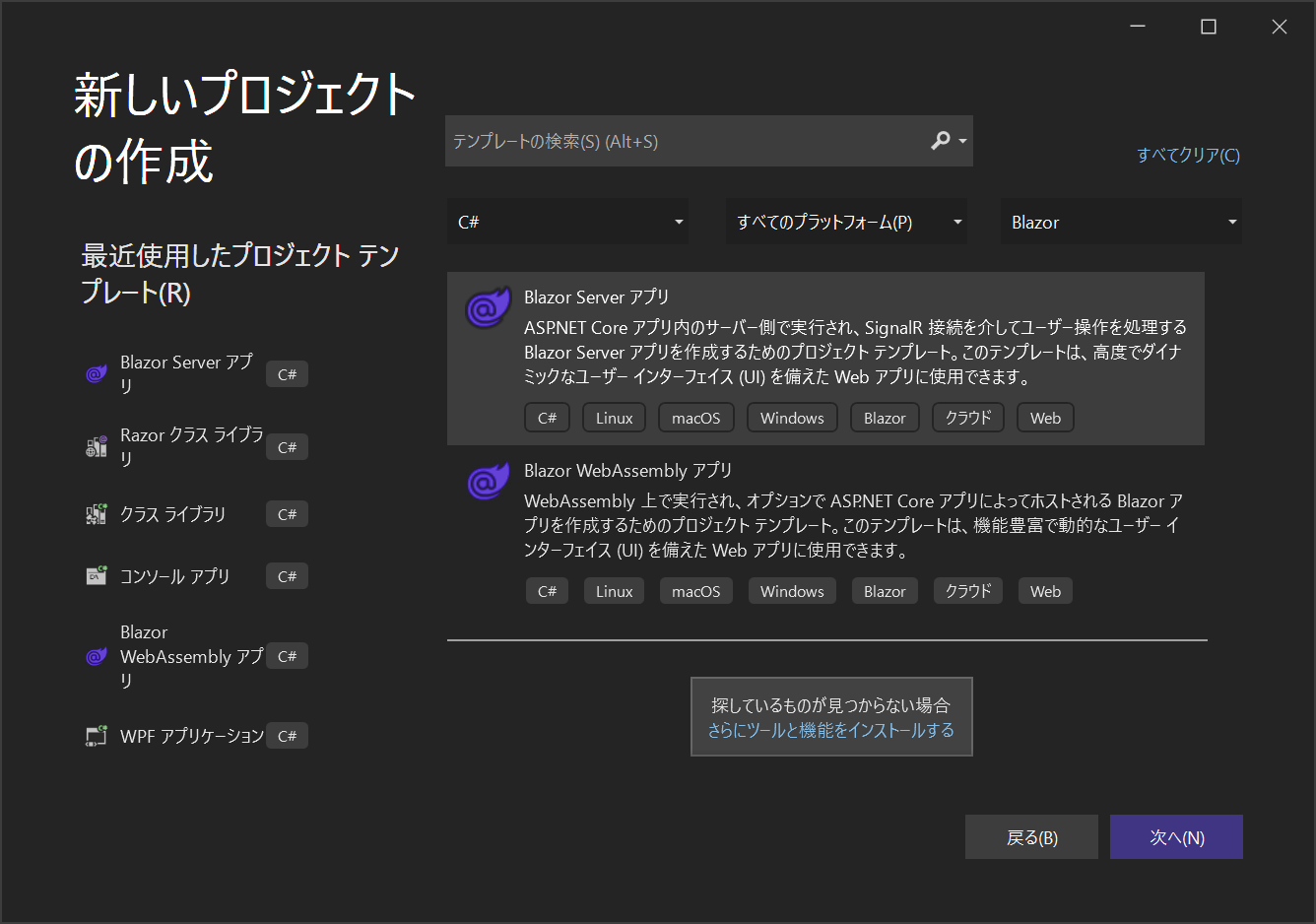Focus the テンプレートの検索 input field
This screenshot has width=1316, height=924.
coord(685,141)
